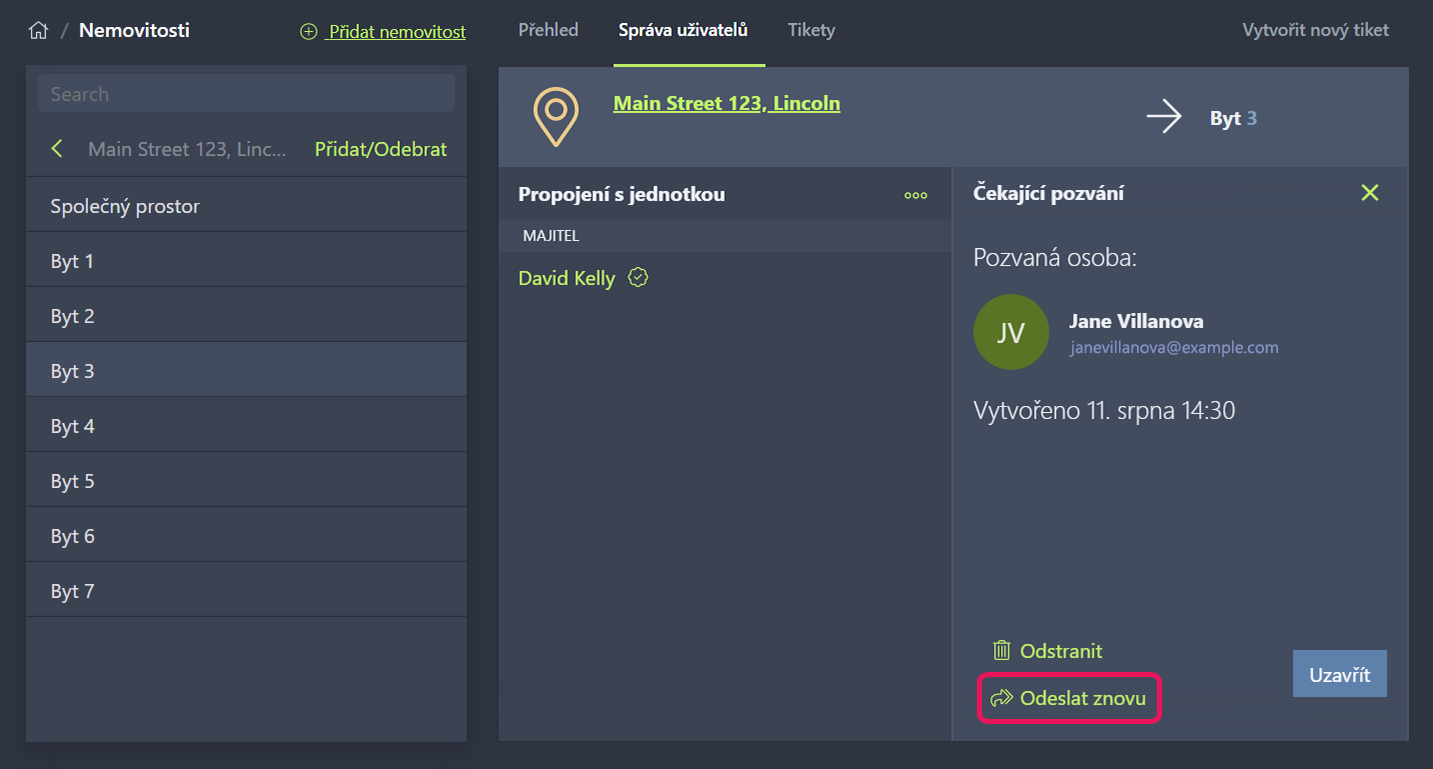1433x769 pixels.
Task: Click the truncated Main Street 123 sidebar title
Action: coord(187,149)
